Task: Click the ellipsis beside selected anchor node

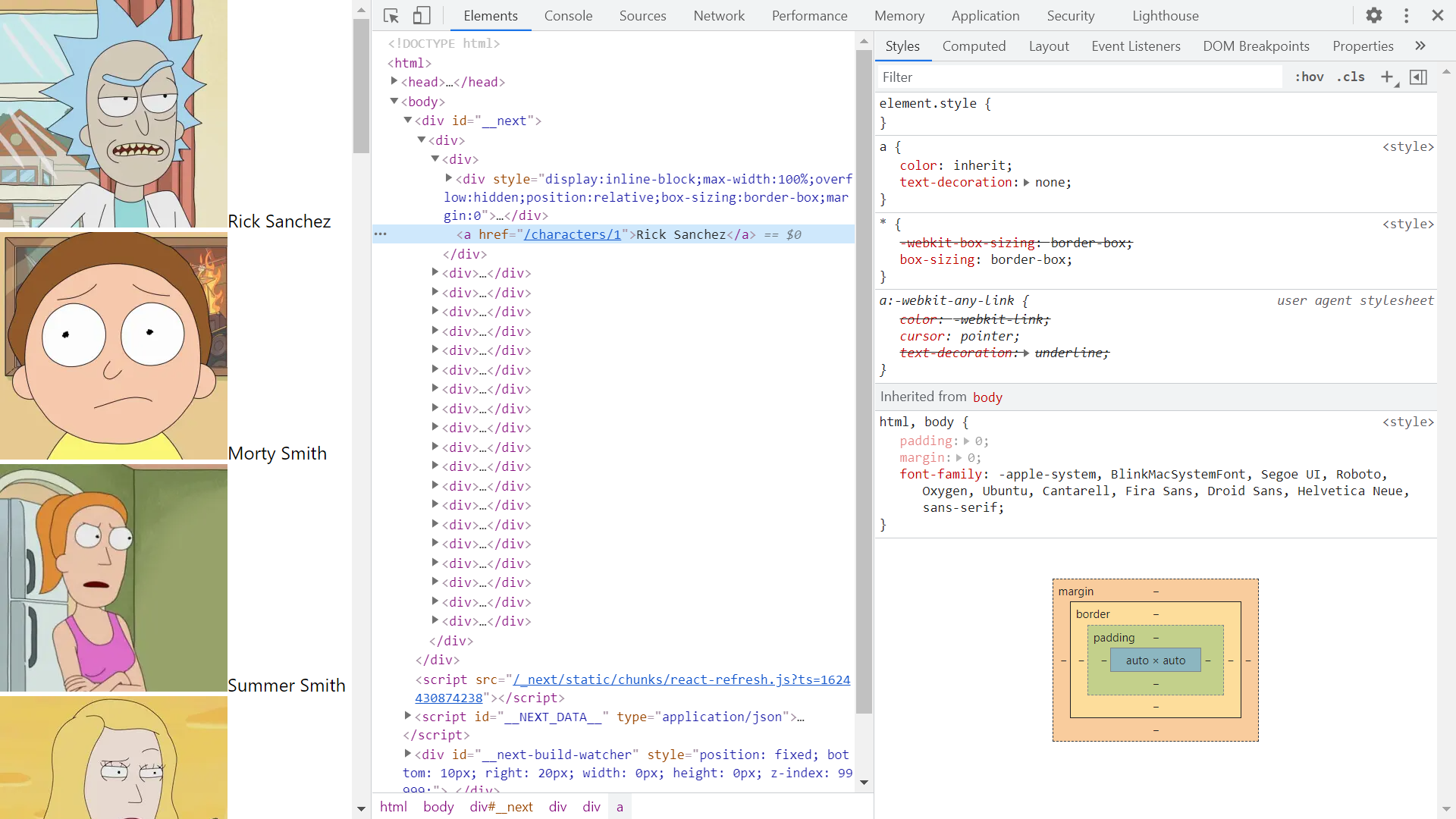Action: 381,234
